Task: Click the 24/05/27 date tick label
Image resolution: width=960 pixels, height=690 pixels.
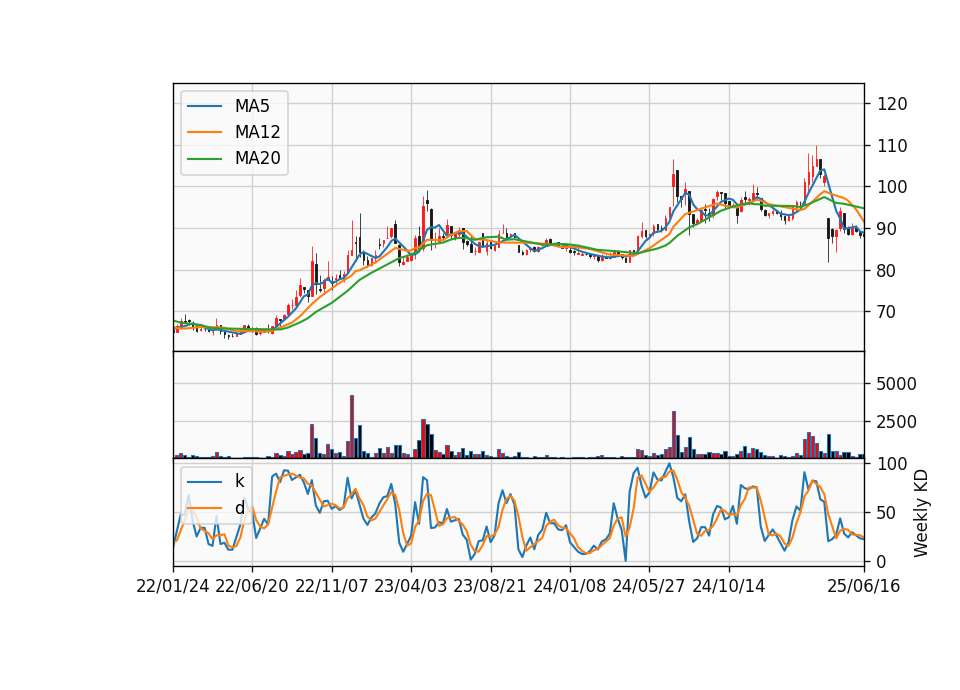Action: pos(649,586)
